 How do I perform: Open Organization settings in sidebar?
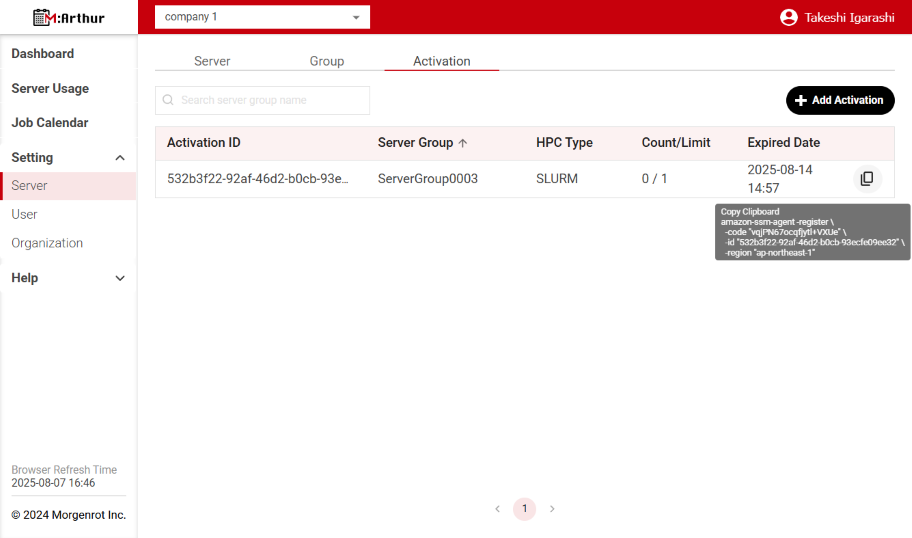point(47,243)
